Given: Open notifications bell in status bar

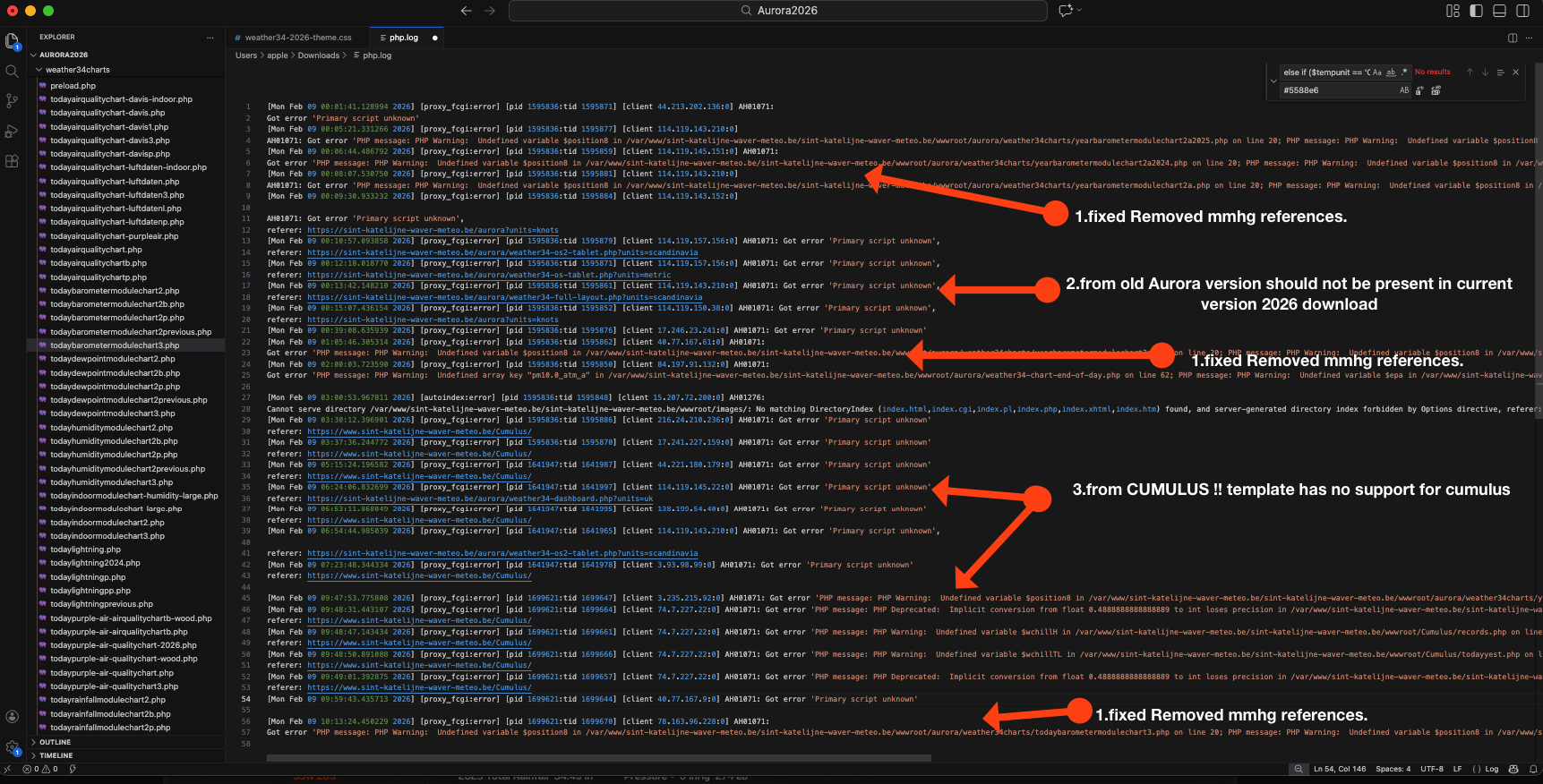Looking at the screenshot, I should [x=1533, y=769].
